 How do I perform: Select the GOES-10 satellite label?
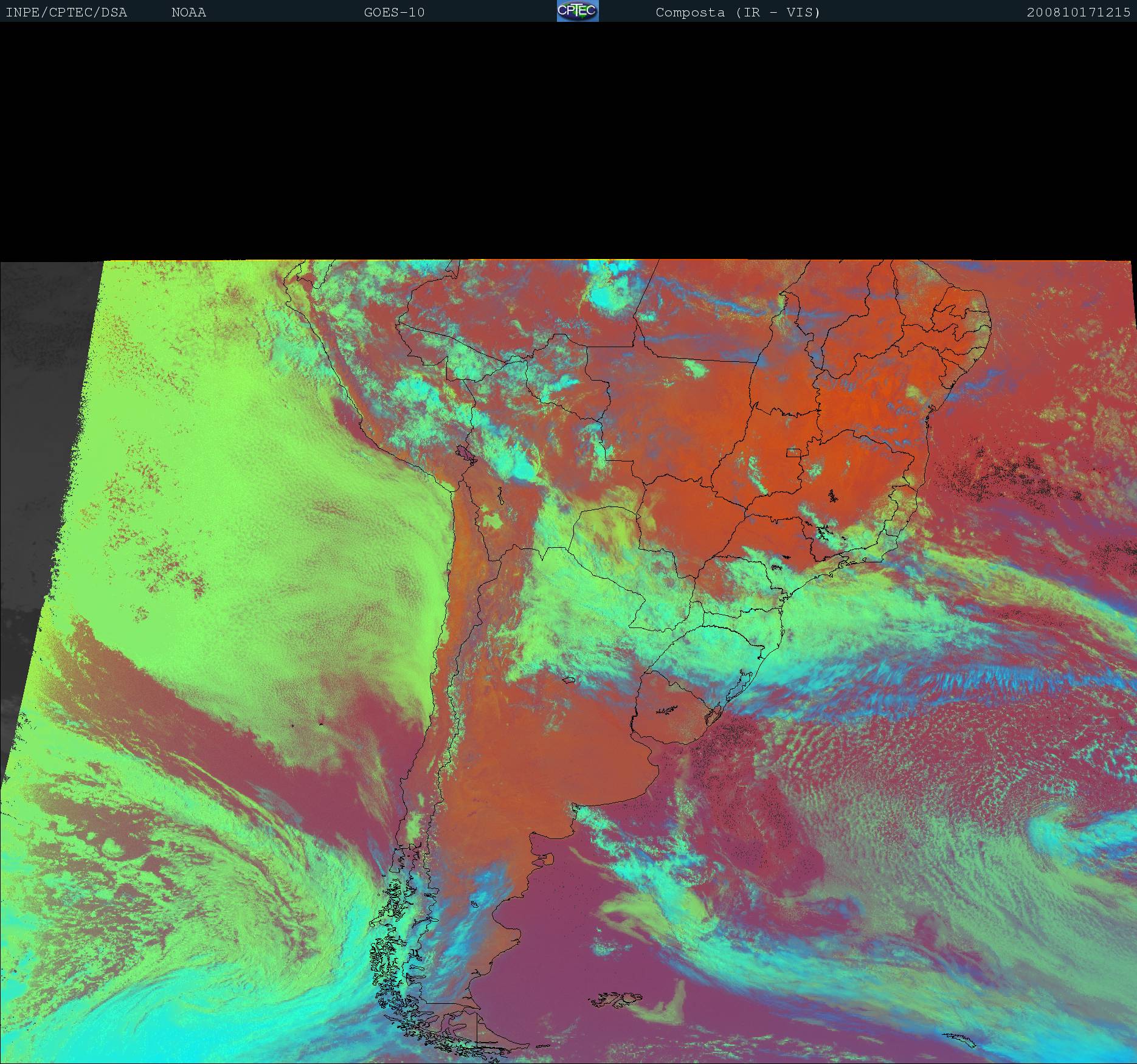pos(394,12)
